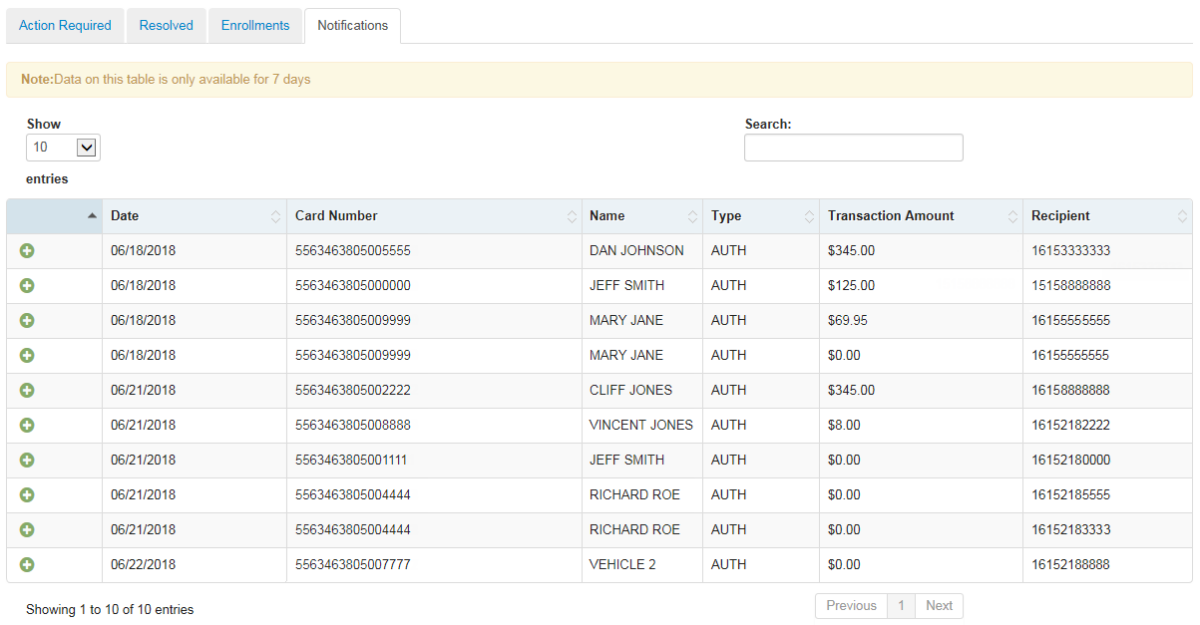
Task: Expand the 06/22/2018 notification entry
Action: tap(27, 565)
